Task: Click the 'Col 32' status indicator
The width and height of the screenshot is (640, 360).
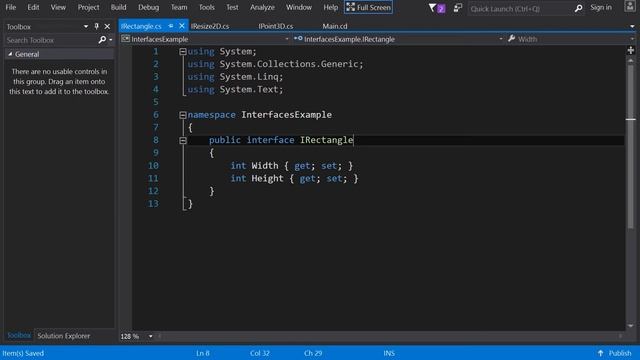Action: [260, 353]
